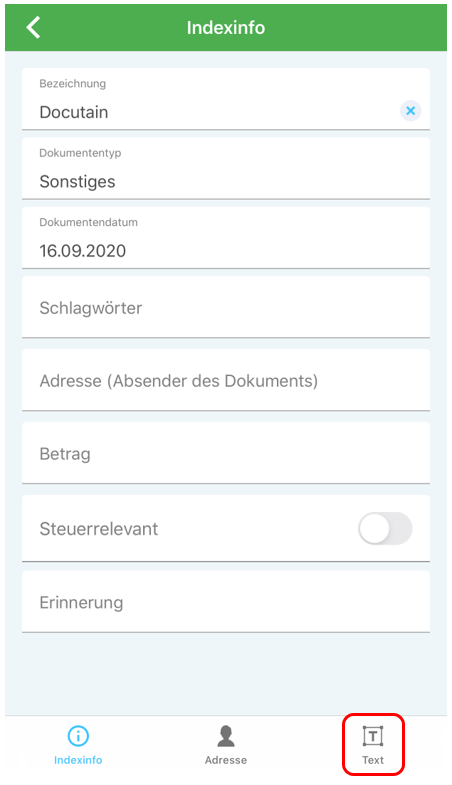Select the Indexinfo tab label

coord(78,760)
